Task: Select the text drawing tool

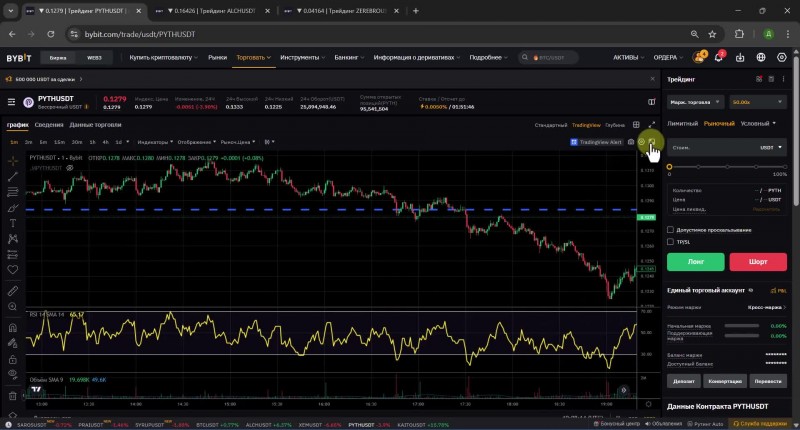Action: (x=12, y=223)
